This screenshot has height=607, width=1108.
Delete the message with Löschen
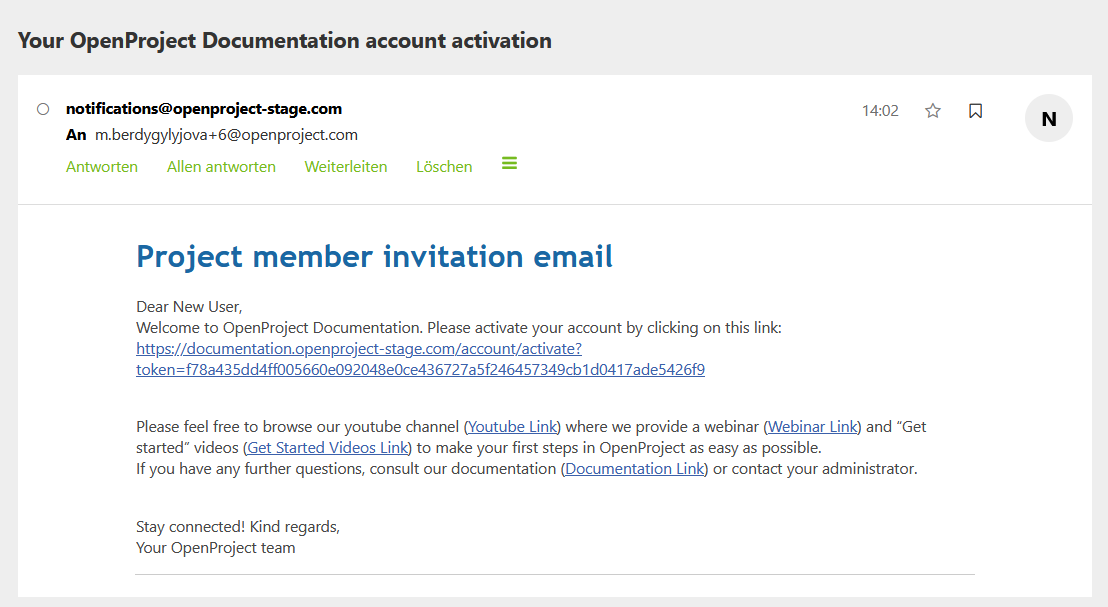tap(443, 166)
